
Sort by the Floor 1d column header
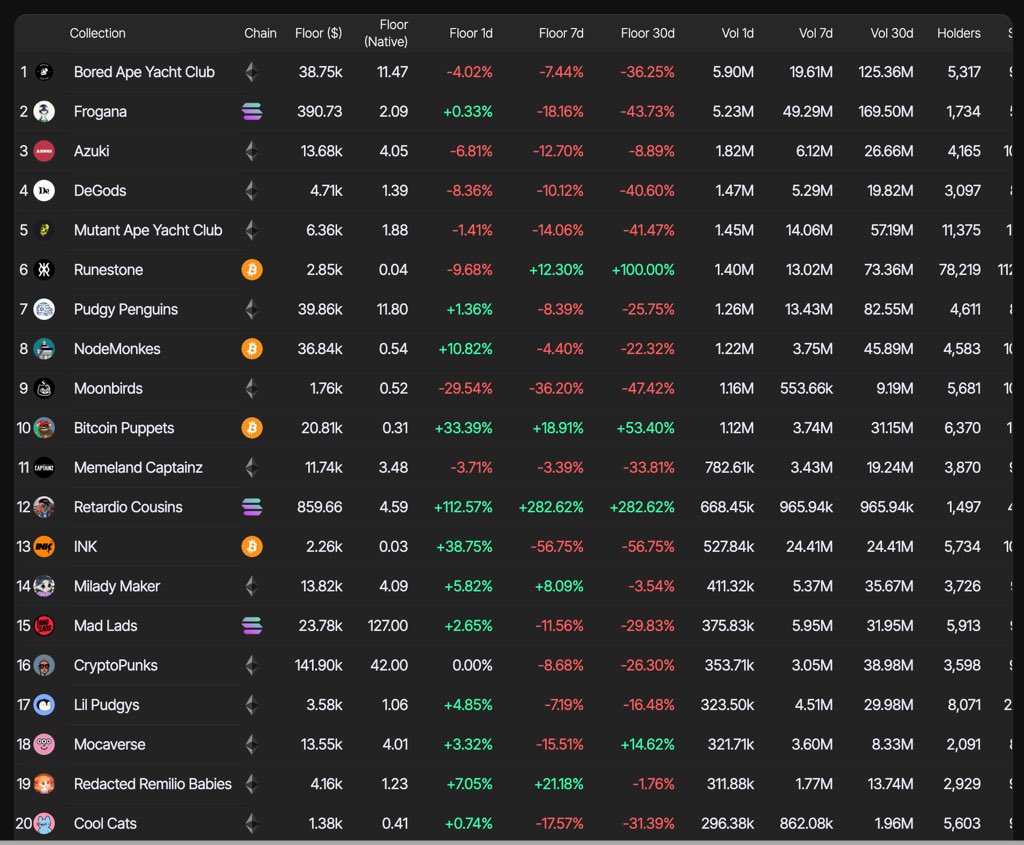pyautogui.click(x=471, y=33)
